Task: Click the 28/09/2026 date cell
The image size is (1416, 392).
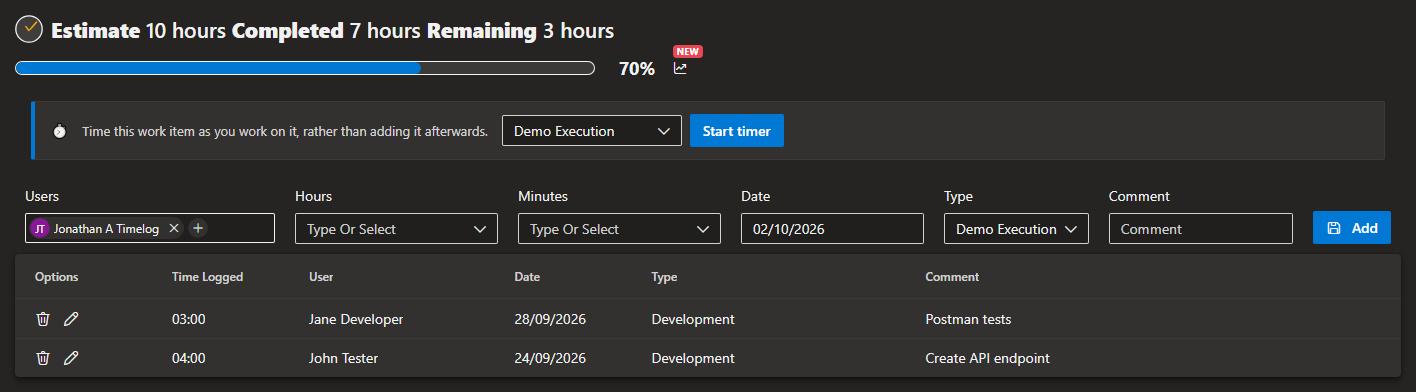Action: pos(550,320)
